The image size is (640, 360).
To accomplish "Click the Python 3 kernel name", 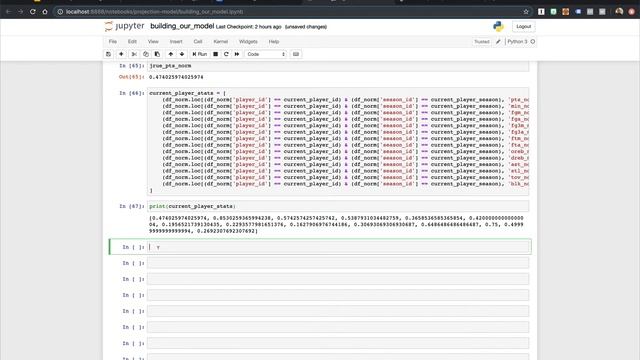I will click(x=518, y=42).
